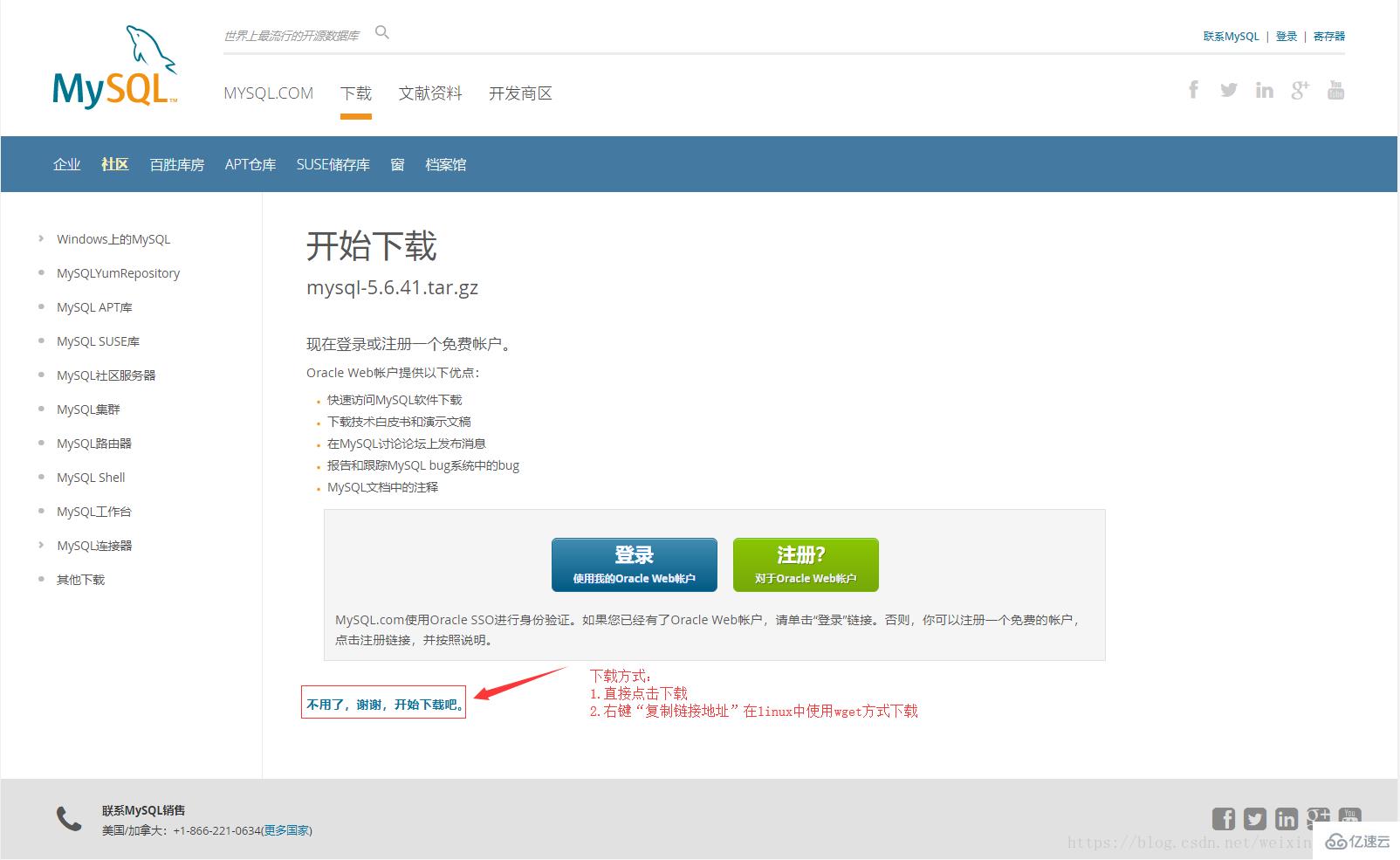Open the MYSQL.COM tab

click(x=268, y=93)
